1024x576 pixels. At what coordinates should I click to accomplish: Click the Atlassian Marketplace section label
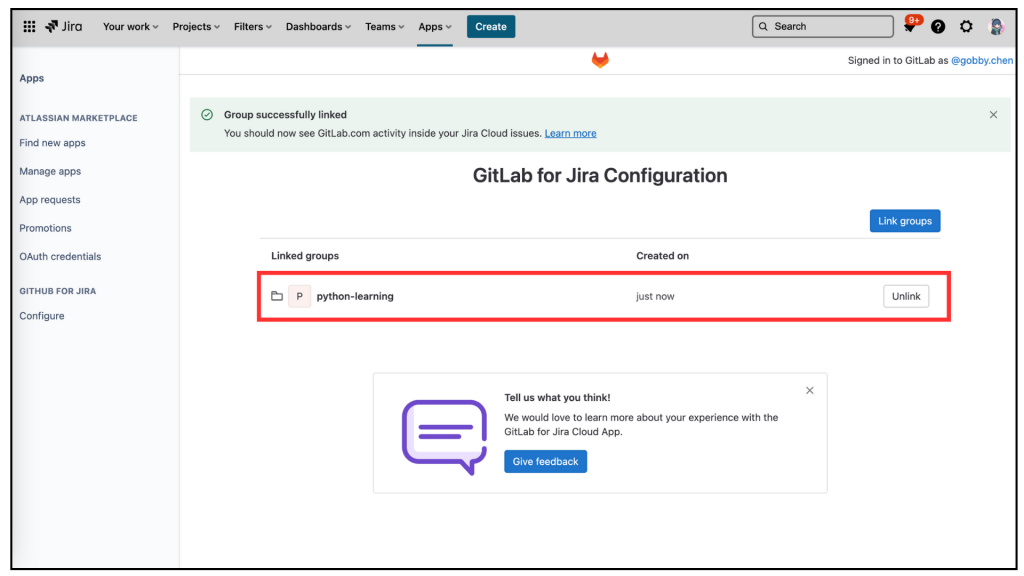click(78, 118)
